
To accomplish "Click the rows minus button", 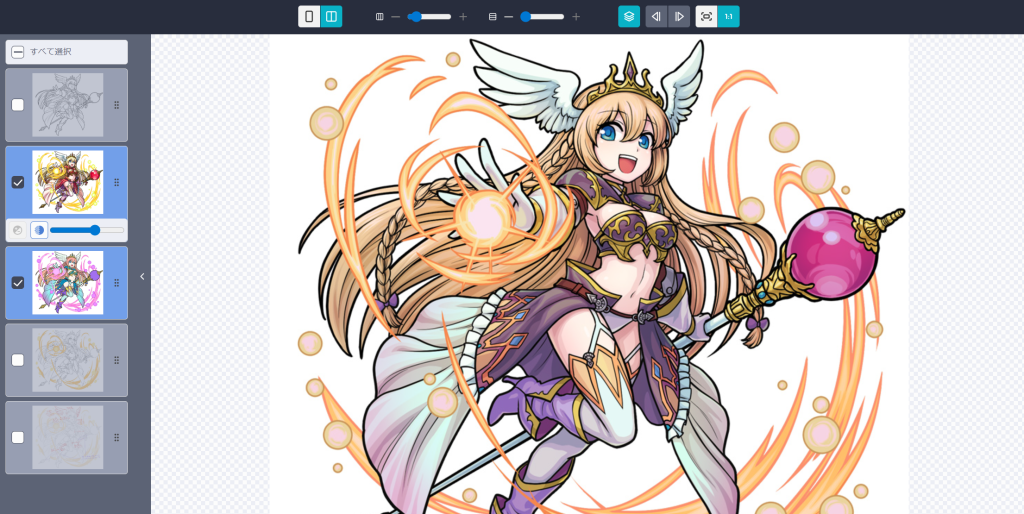I will (508, 17).
